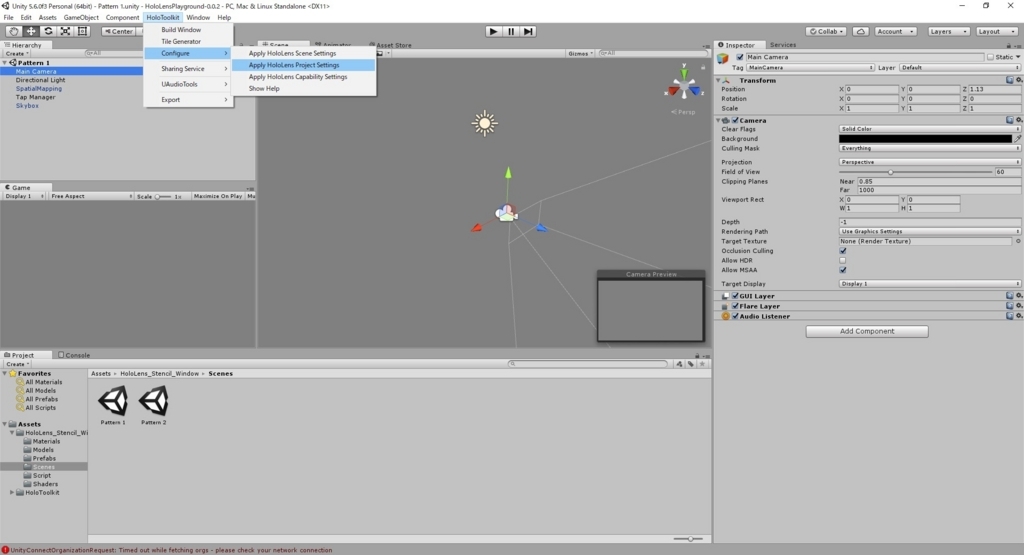Click Apply HoloLens Capability Settings
The width and height of the screenshot is (1024, 555).
(304, 77)
